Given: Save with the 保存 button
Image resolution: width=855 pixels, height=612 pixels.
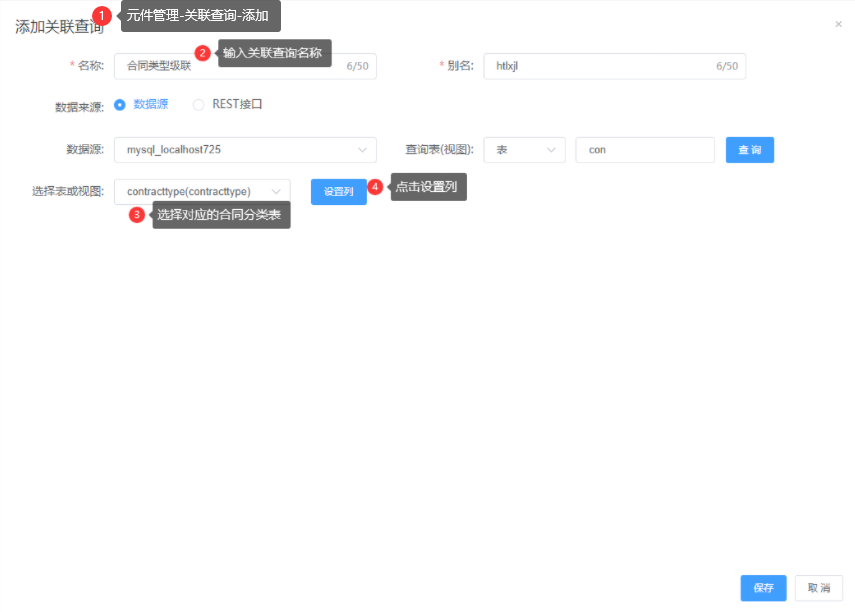Looking at the screenshot, I should [763, 588].
